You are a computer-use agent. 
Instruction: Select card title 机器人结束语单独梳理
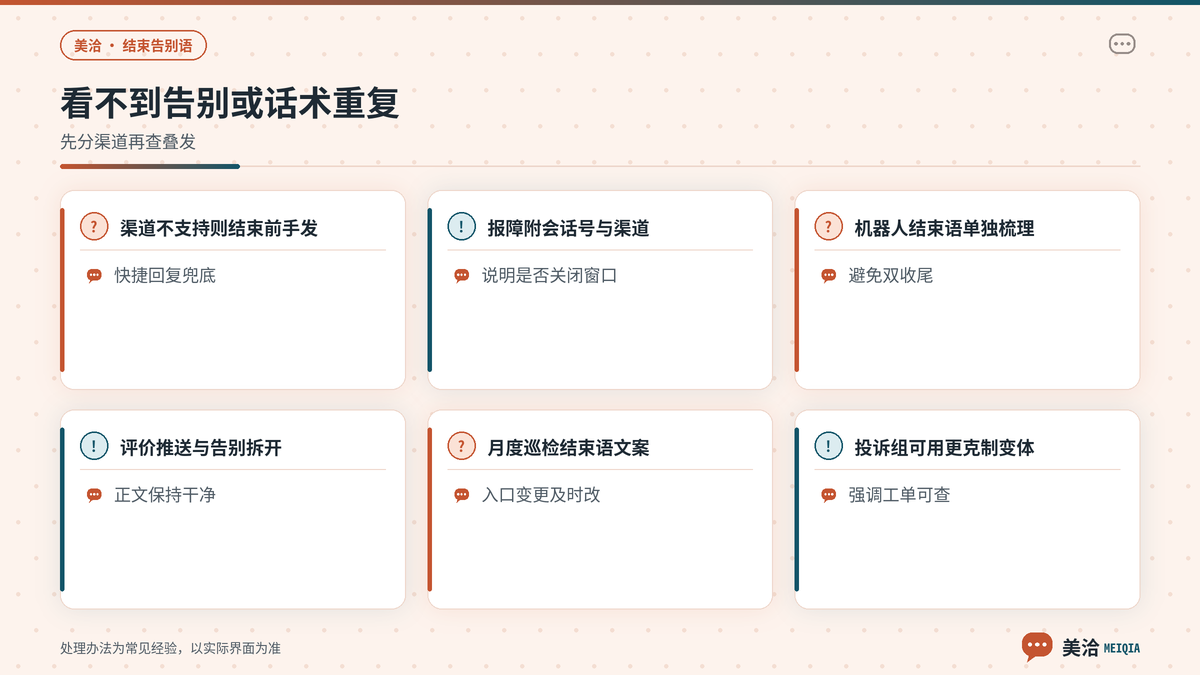tap(944, 228)
